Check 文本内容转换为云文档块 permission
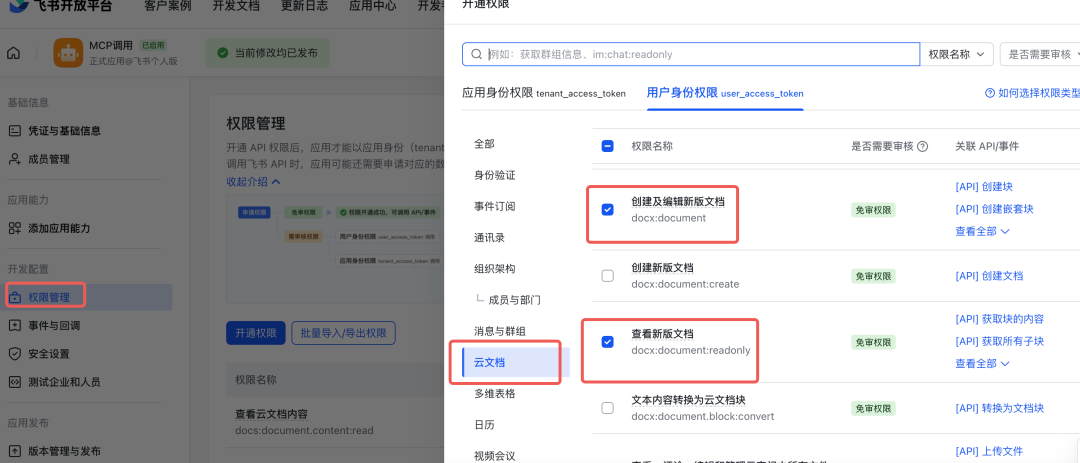This screenshot has height=463, width=1080. 608,408
